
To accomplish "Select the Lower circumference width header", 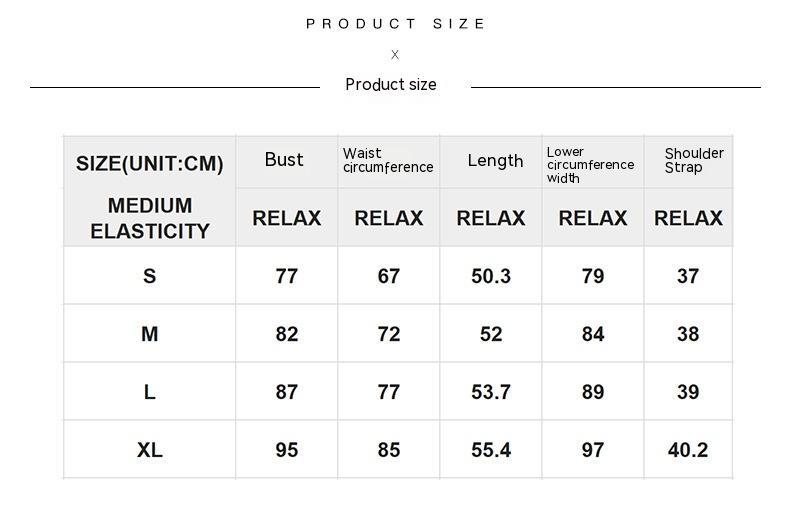I will tap(590, 165).
